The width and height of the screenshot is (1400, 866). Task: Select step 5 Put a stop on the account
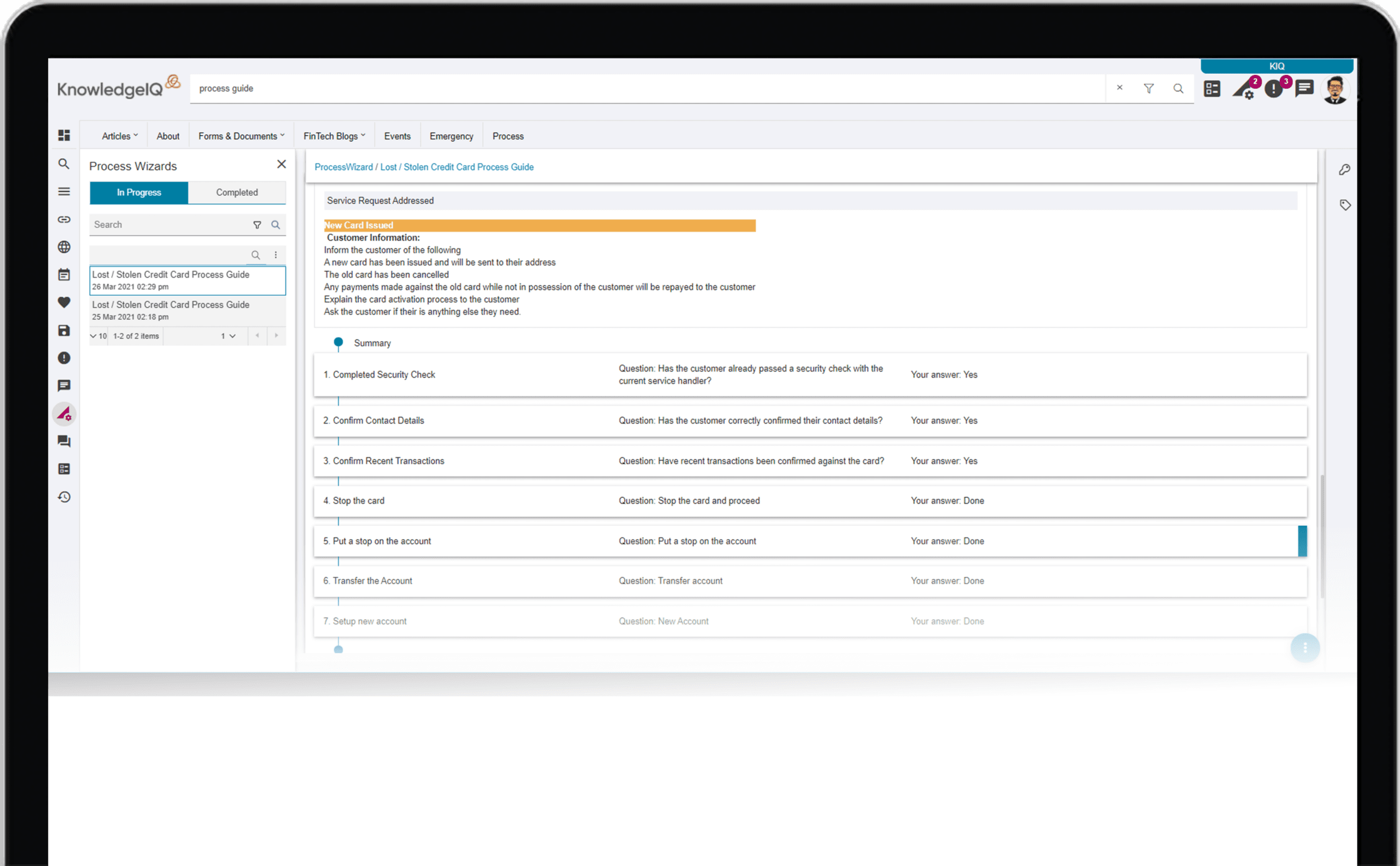point(810,540)
